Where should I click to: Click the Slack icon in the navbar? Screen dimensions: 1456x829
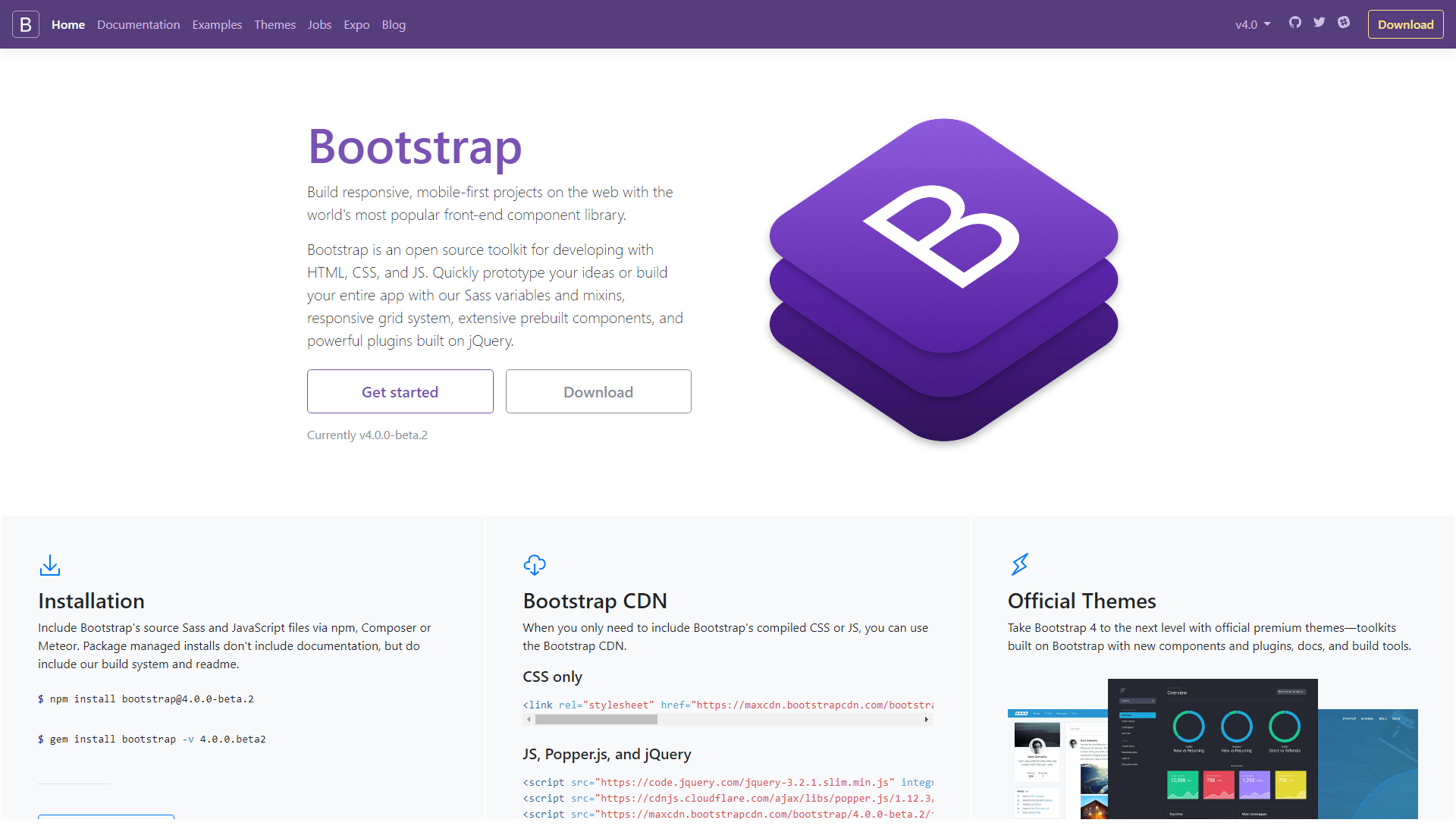[1344, 24]
